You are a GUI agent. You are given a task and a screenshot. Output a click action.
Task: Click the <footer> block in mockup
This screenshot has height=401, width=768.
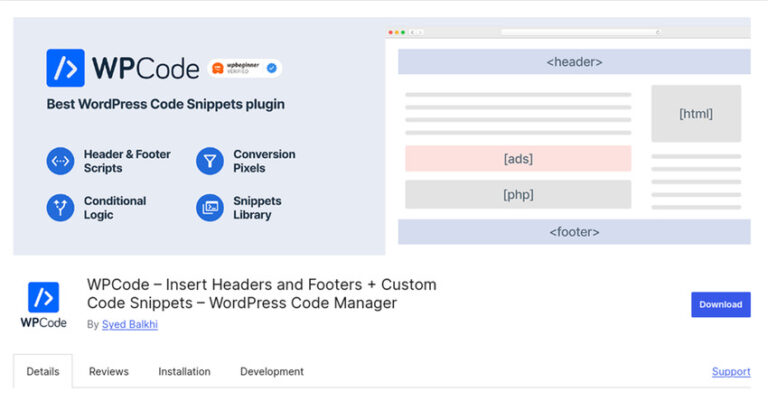pos(574,232)
